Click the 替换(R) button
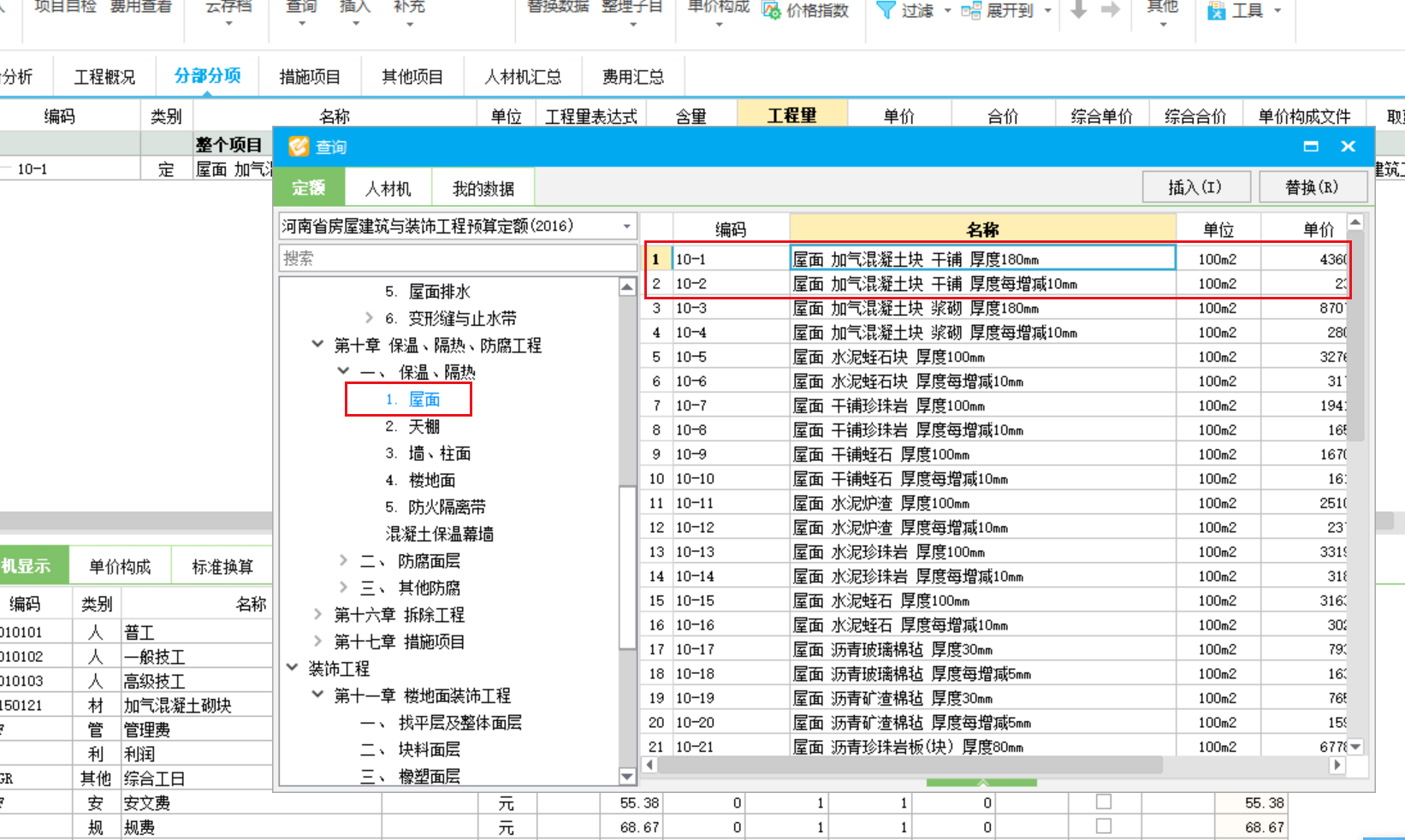The width and height of the screenshot is (1405, 840). coord(1313,187)
